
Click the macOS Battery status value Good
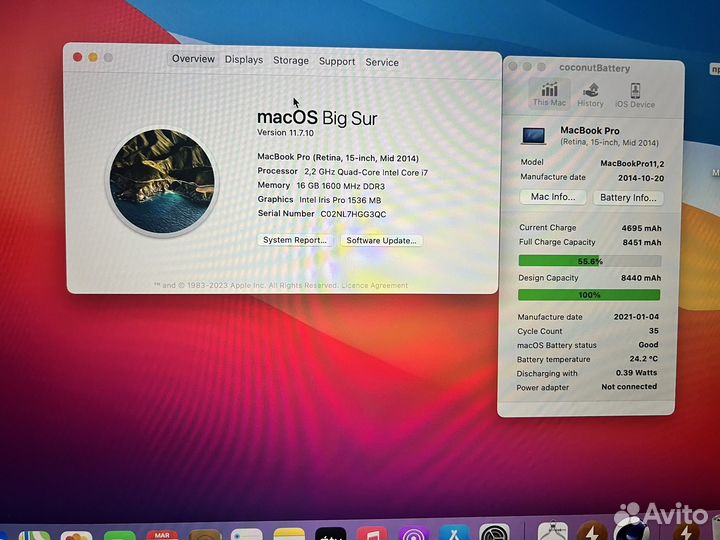(648, 344)
